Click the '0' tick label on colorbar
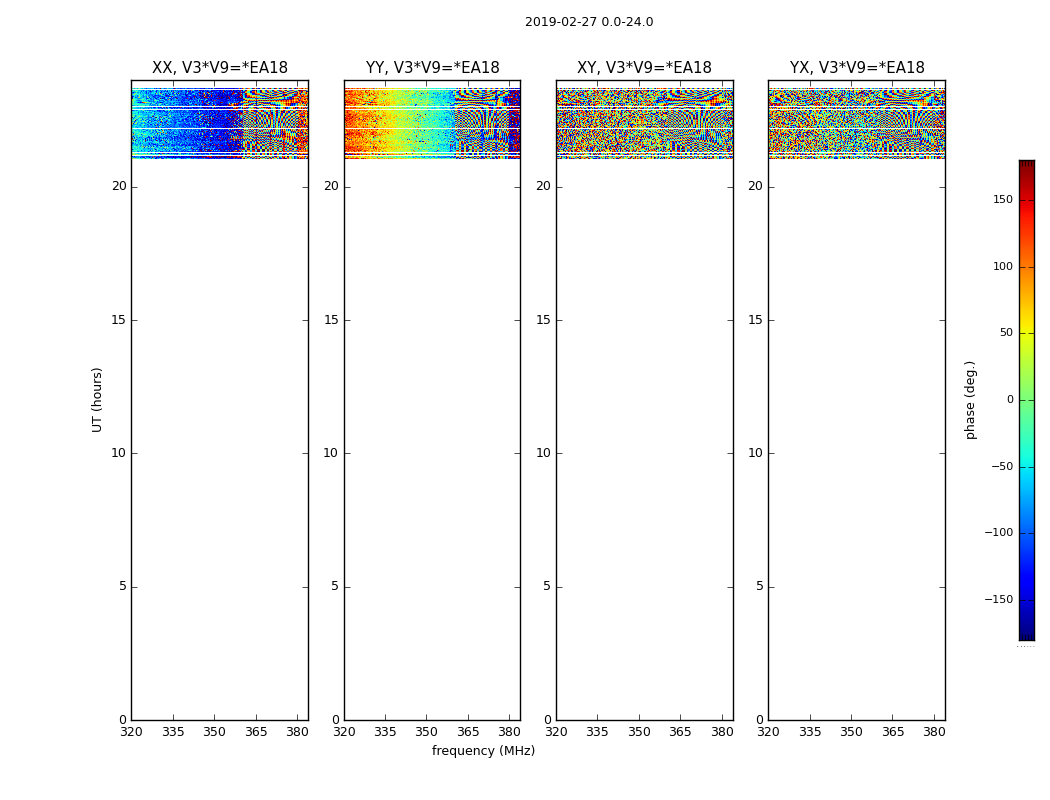1050x800 pixels. [1009, 400]
